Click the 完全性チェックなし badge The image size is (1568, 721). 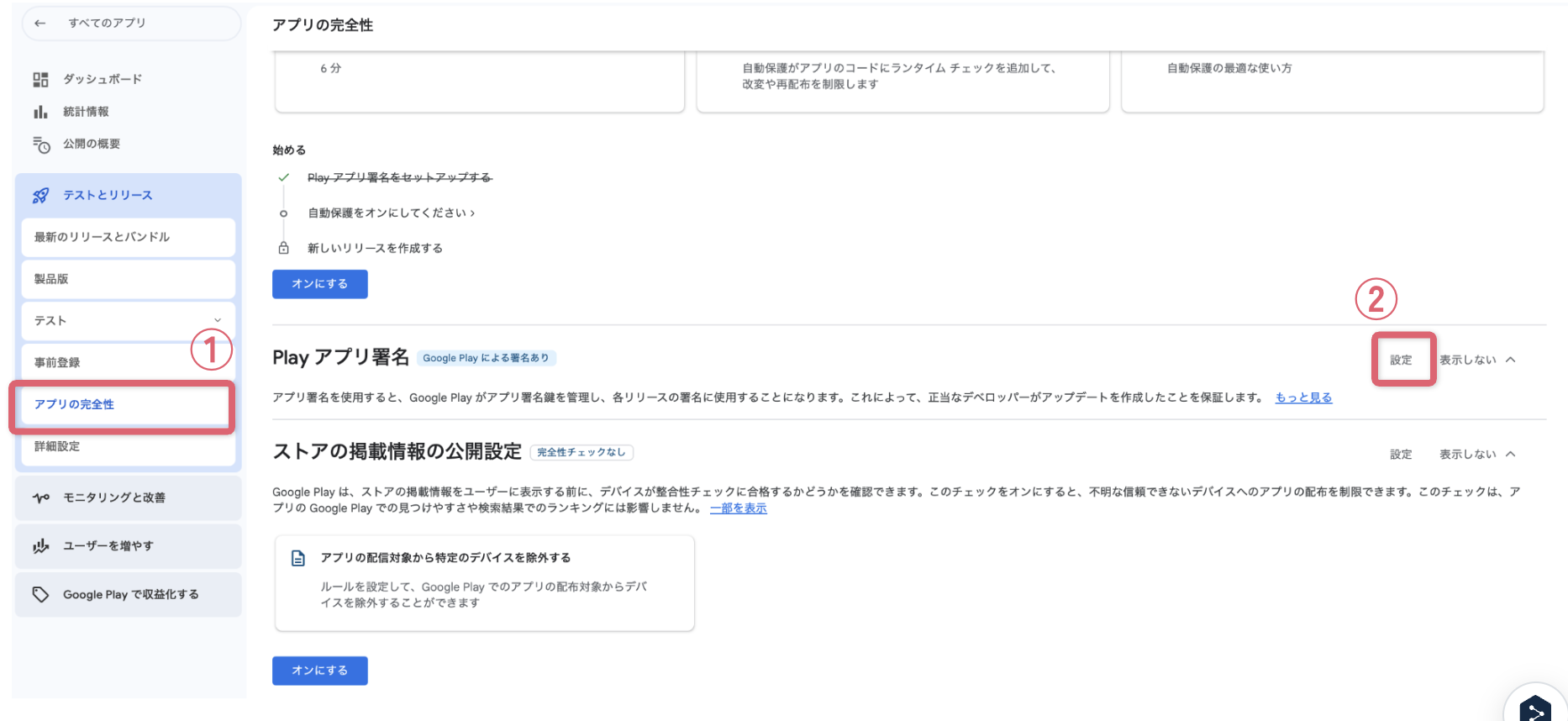click(581, 452)
